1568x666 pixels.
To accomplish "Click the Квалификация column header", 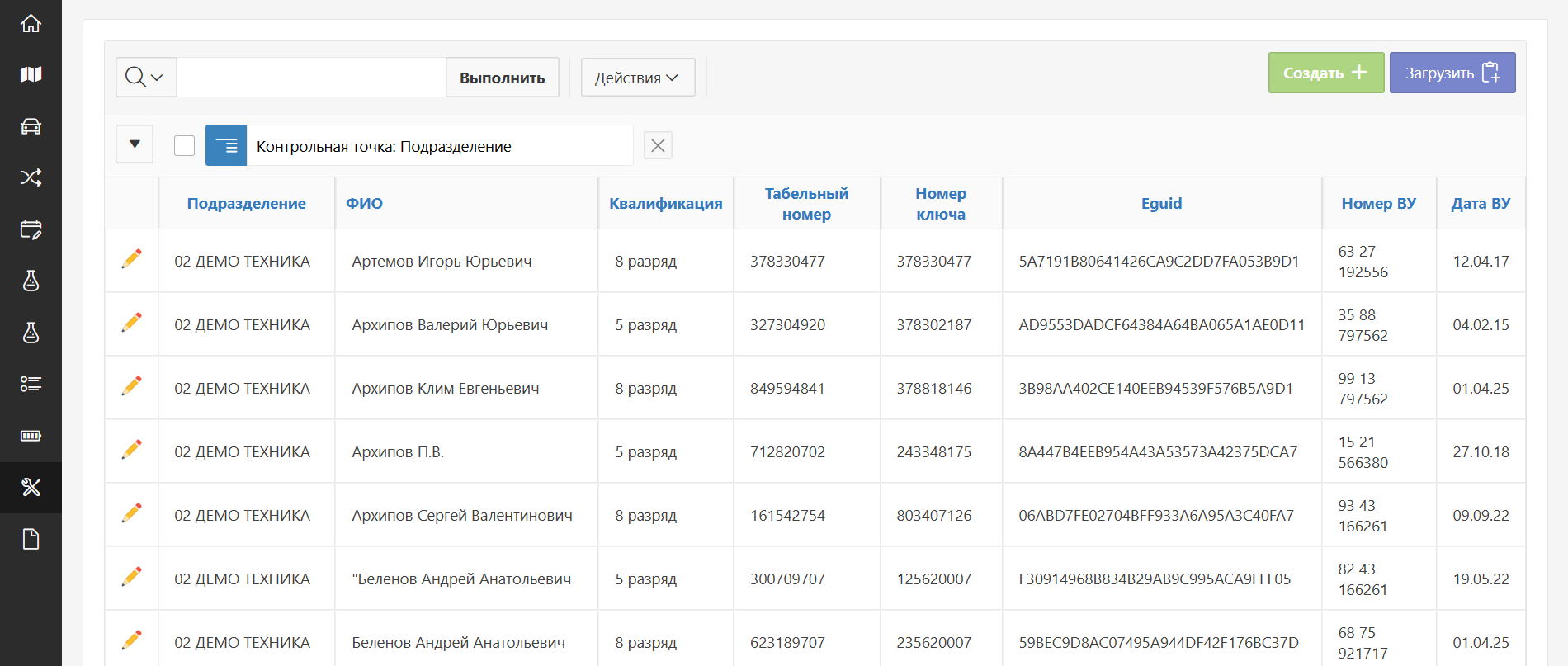I will (665, 204).
